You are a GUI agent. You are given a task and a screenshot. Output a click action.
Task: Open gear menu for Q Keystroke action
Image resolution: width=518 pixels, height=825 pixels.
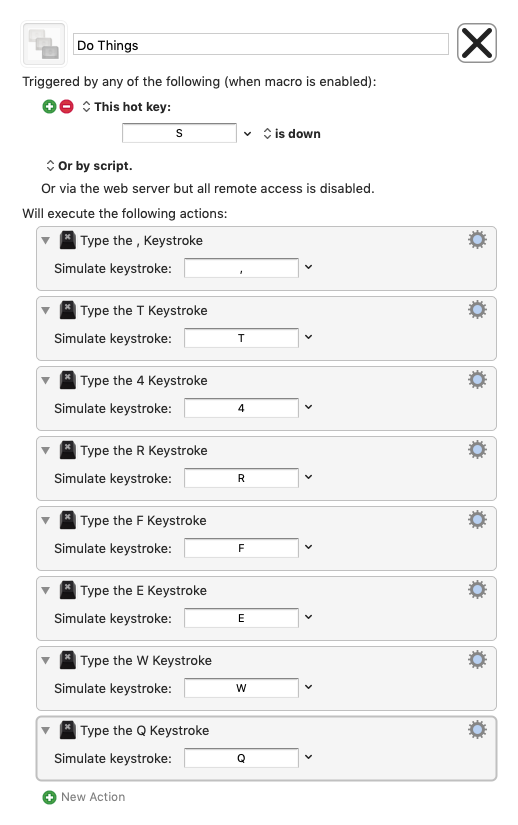pos(477,730)
